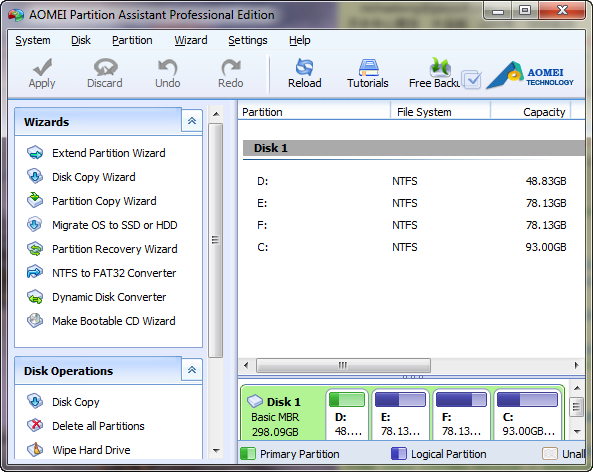Click the Dynamic Disk Converter icon
This screenshot has height=472, width=593.
[x=35, y=297]
